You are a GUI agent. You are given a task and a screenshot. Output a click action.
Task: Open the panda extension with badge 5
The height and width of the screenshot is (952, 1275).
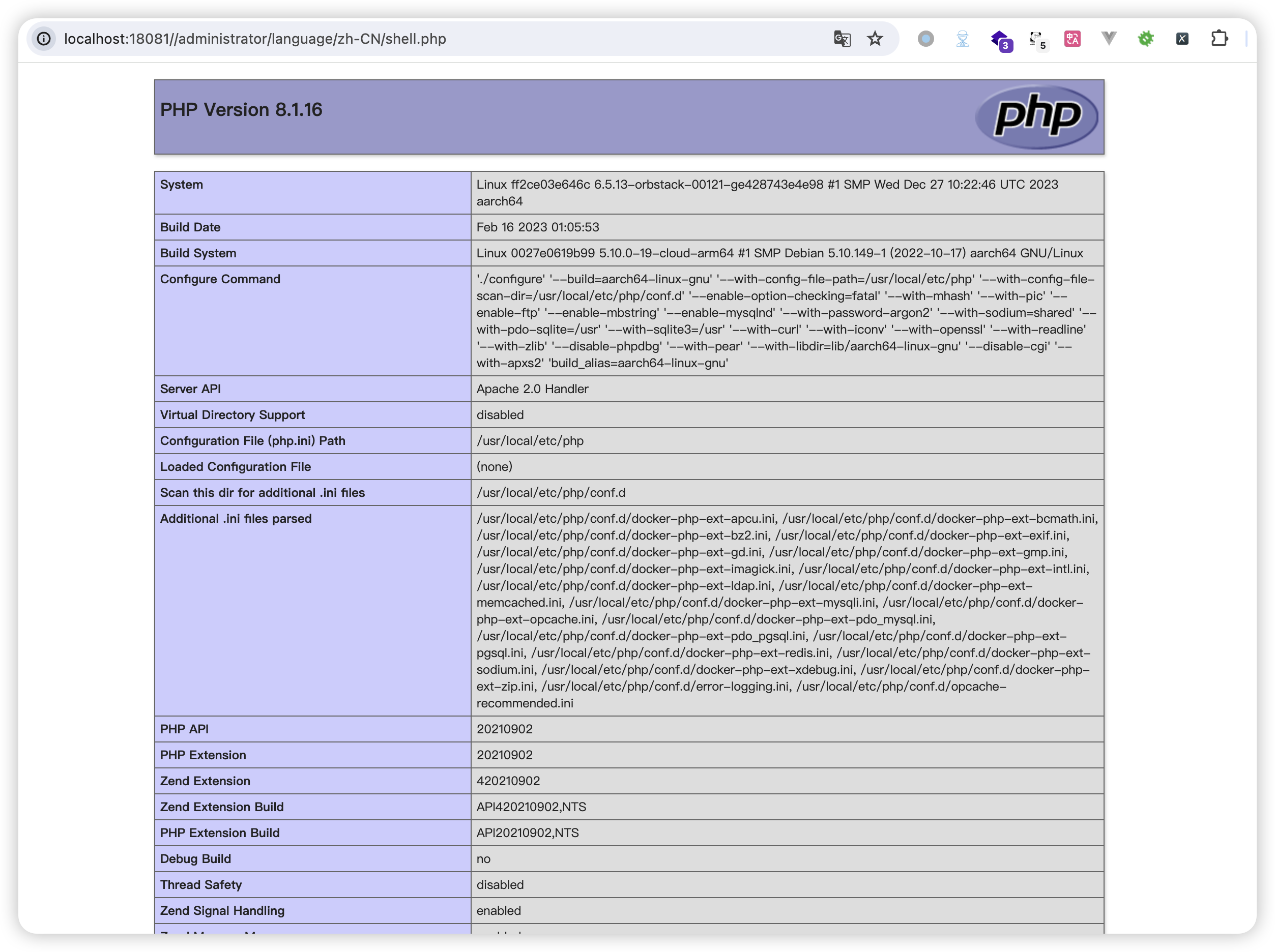[x=1037, y=40]
